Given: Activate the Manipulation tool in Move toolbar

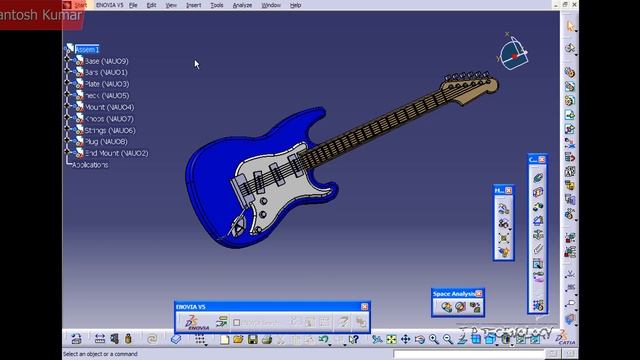Looking at the screenshot, I should 504,209.
